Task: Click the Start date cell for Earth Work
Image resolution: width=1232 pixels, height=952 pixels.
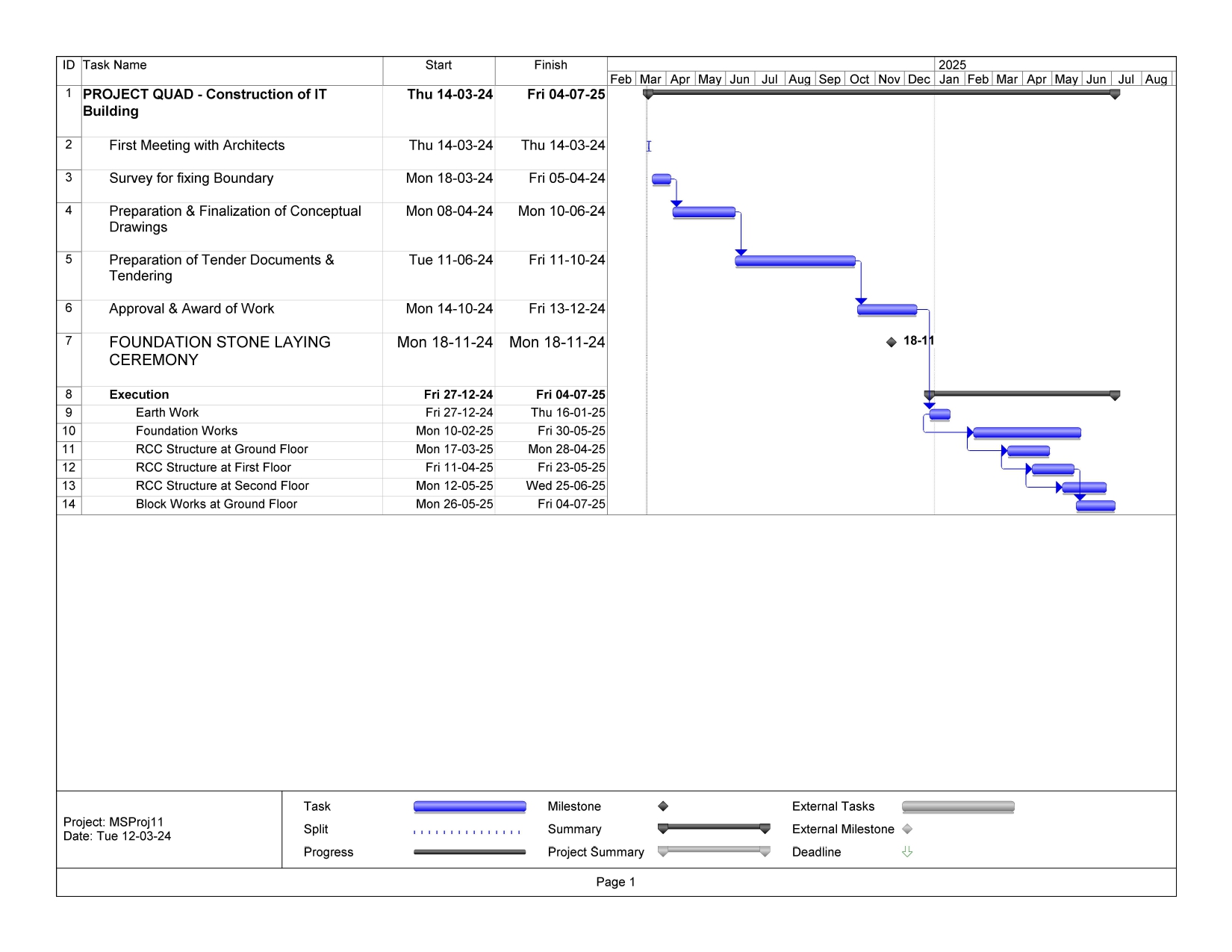Action: pyautogui.click(x=458, y=413)
